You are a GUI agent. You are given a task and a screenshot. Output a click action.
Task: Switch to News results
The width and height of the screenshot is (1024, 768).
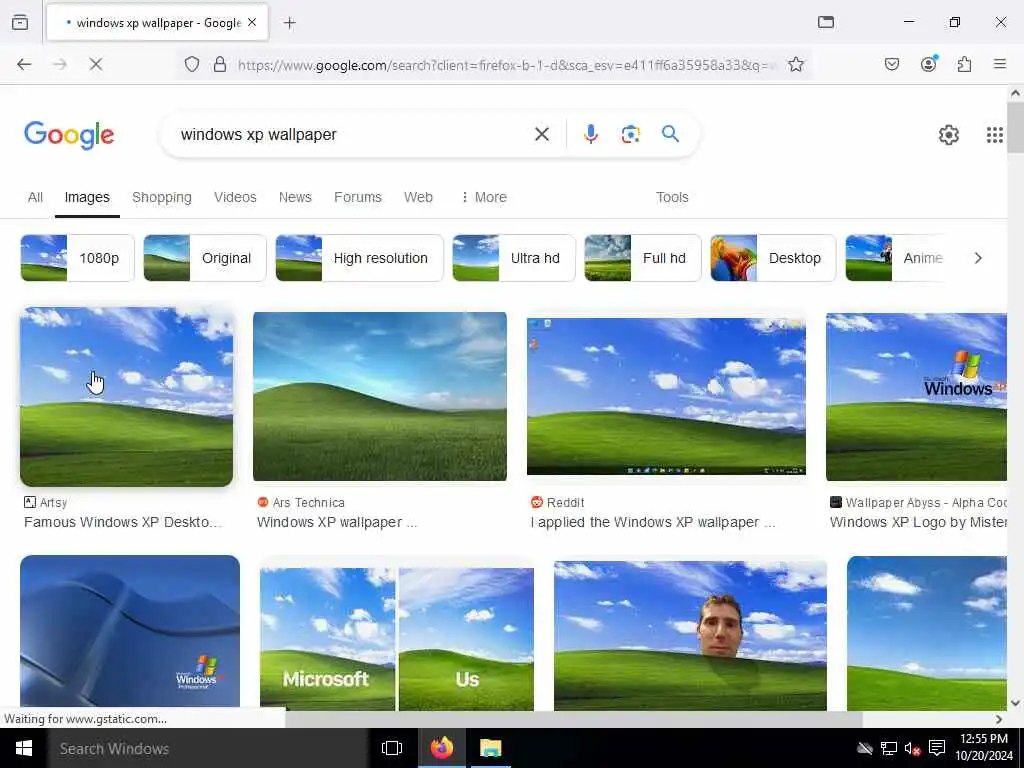click(x=295, y=197)
